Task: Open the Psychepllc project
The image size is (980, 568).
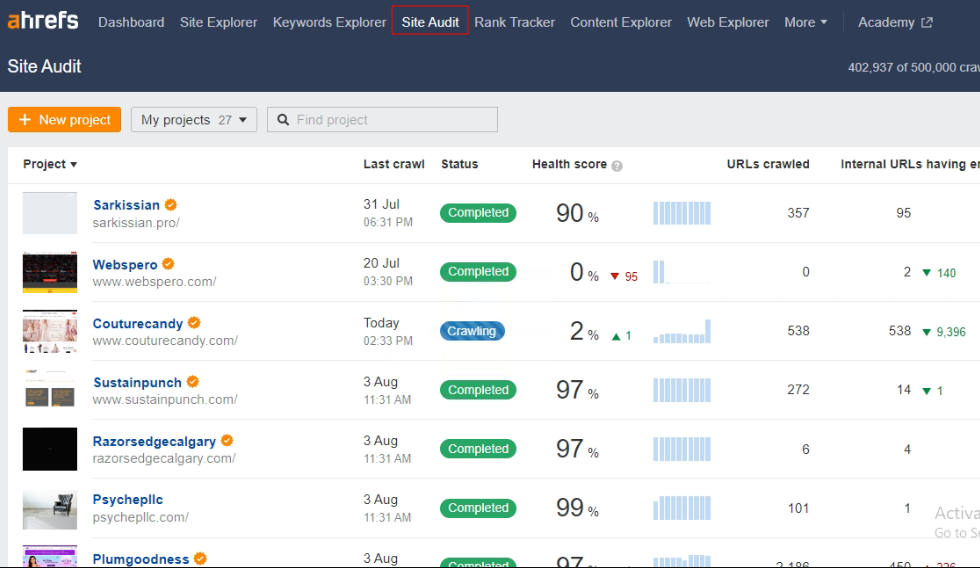Action: click(128, 500)
